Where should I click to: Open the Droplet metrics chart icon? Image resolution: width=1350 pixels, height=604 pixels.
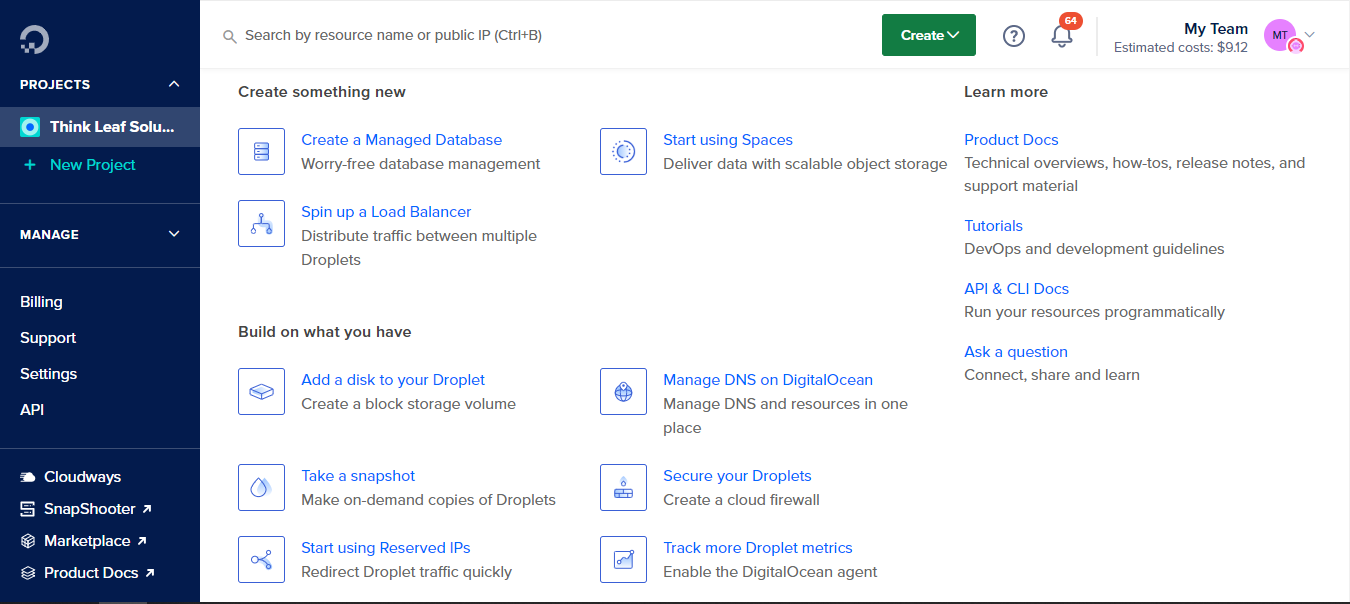coord(624,560)
